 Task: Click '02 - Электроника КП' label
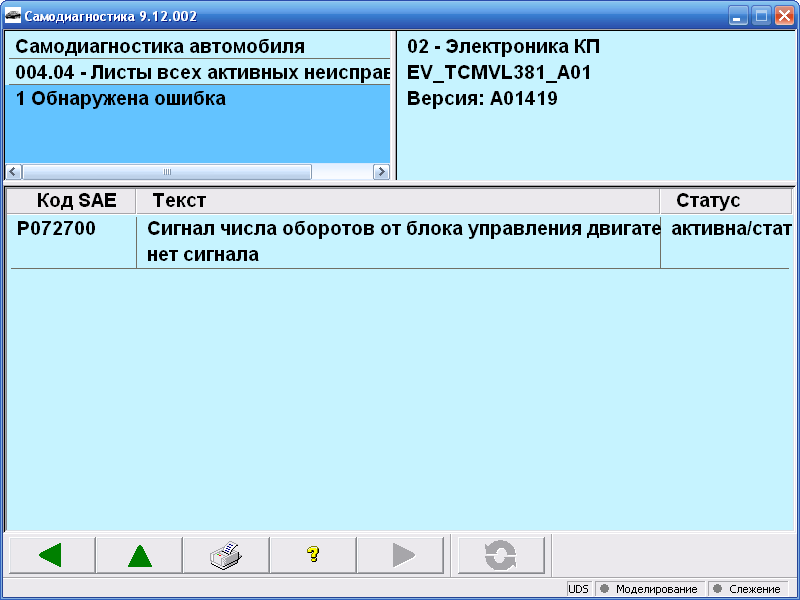click(x=504, y=46)
